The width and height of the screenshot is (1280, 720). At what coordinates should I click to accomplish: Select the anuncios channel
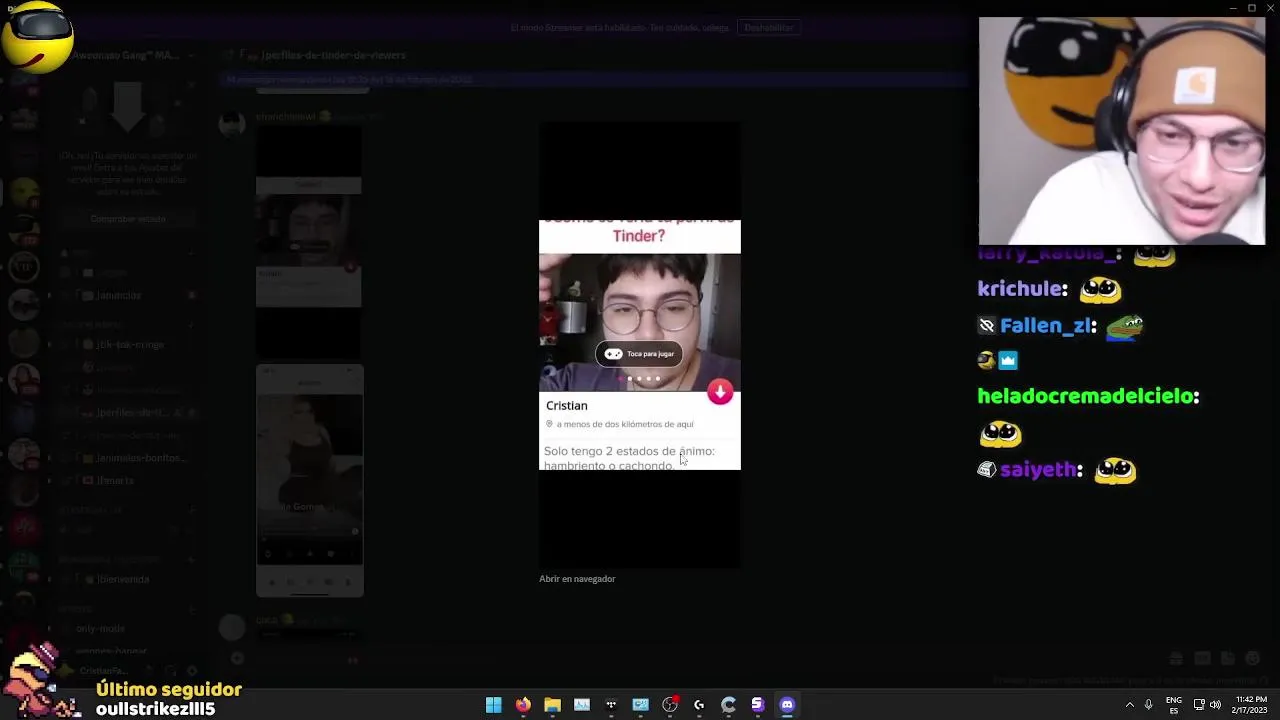tap(120, 295)
